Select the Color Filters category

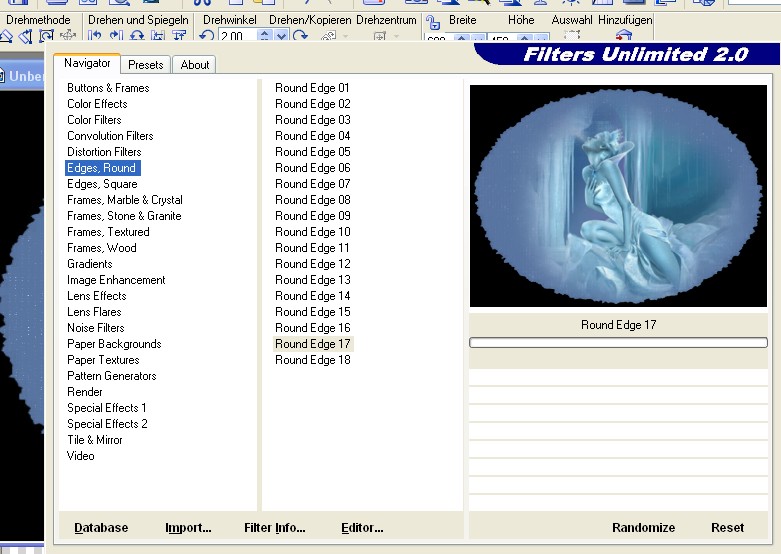(x=94, y=120)
